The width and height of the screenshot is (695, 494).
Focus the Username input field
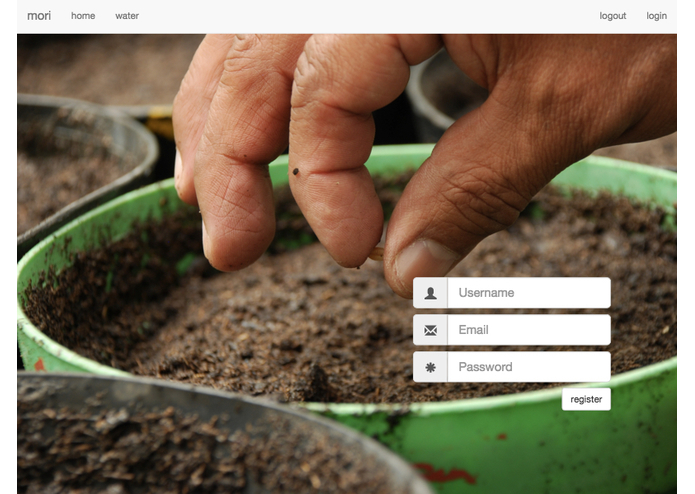click(x=529, y=293)
